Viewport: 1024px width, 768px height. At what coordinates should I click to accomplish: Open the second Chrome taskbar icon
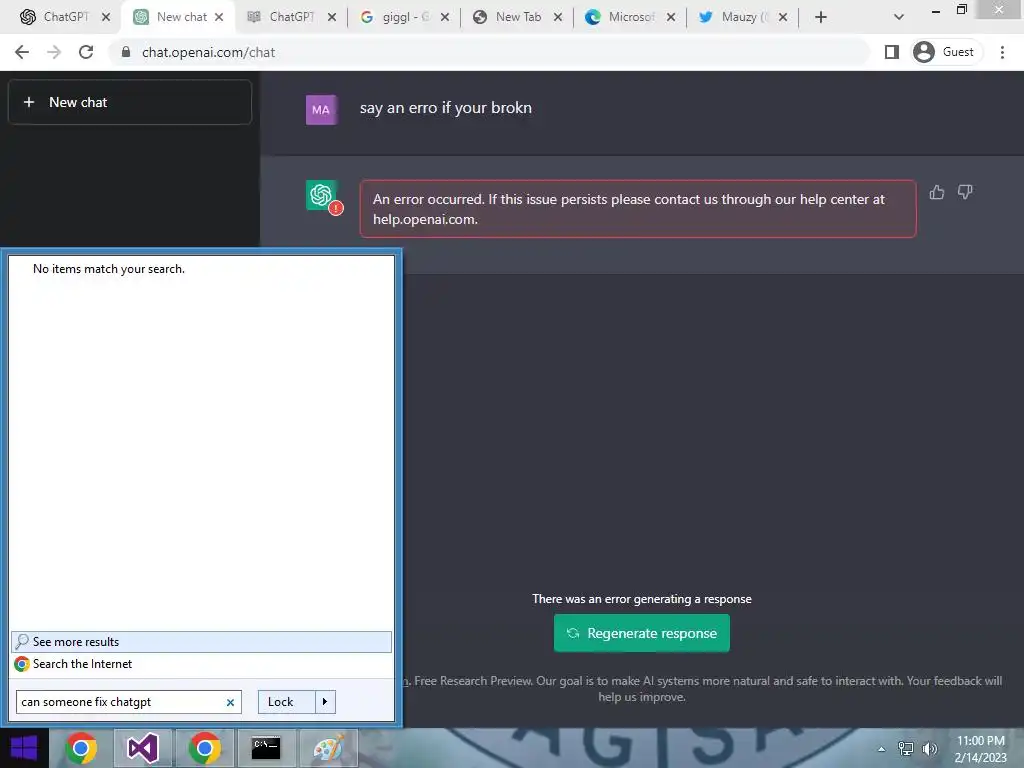[x=204, y=748]
